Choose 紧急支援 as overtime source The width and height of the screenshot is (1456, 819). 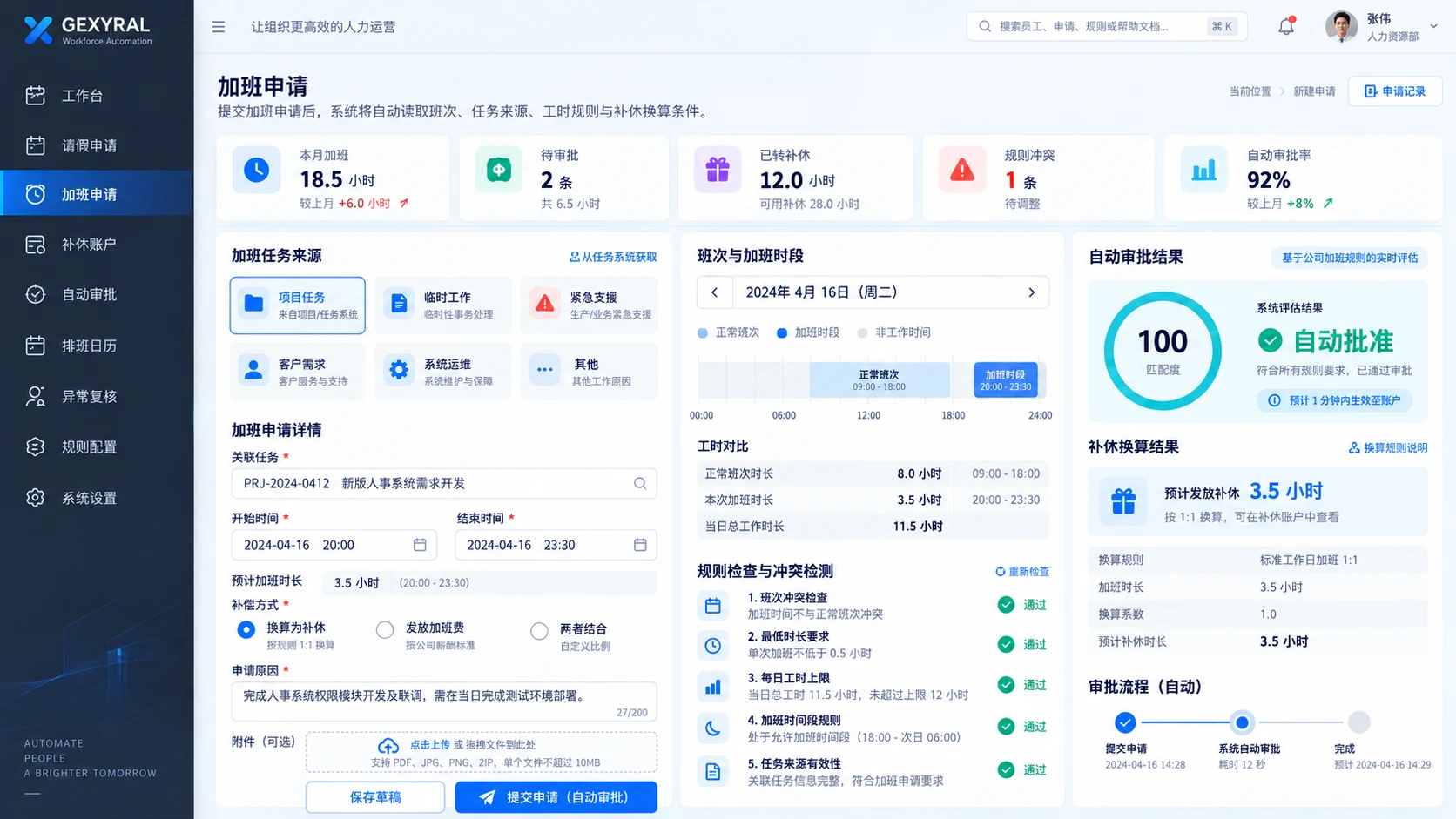pos(590,305)
